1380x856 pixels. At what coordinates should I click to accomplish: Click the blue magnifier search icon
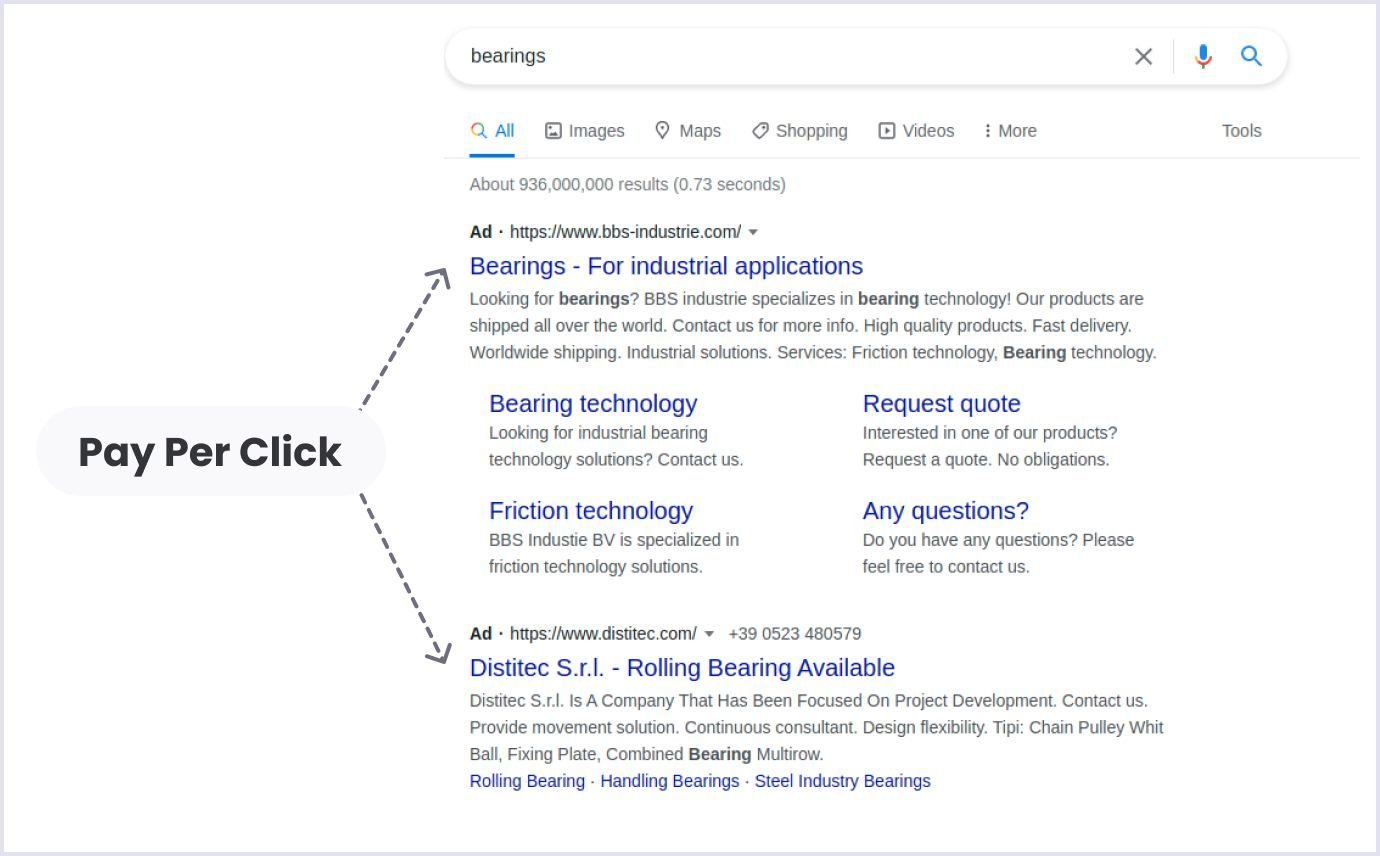[x=1251, y=56]
